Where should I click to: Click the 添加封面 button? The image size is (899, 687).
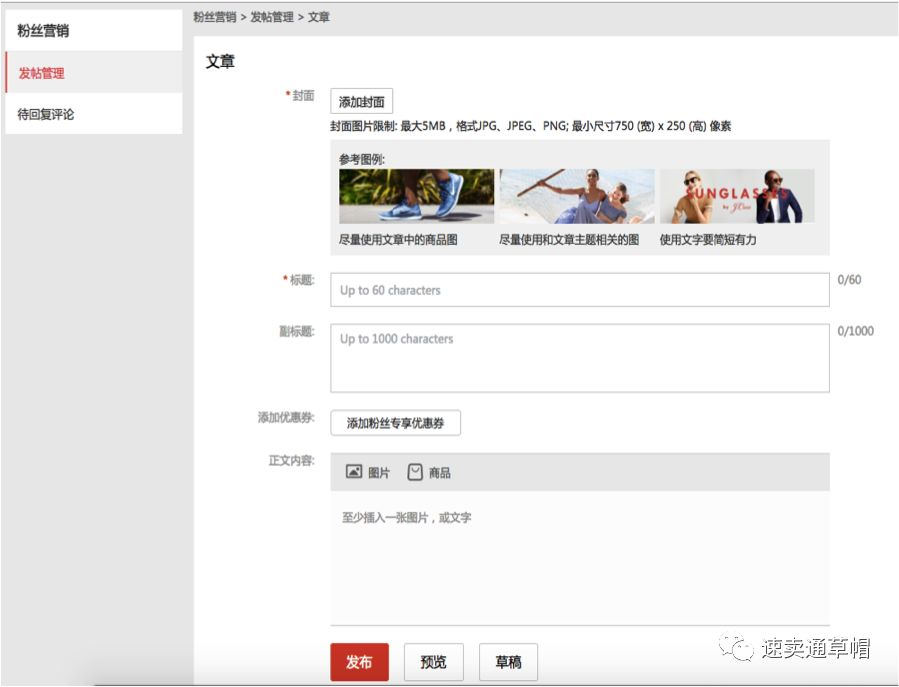[361, 102]
